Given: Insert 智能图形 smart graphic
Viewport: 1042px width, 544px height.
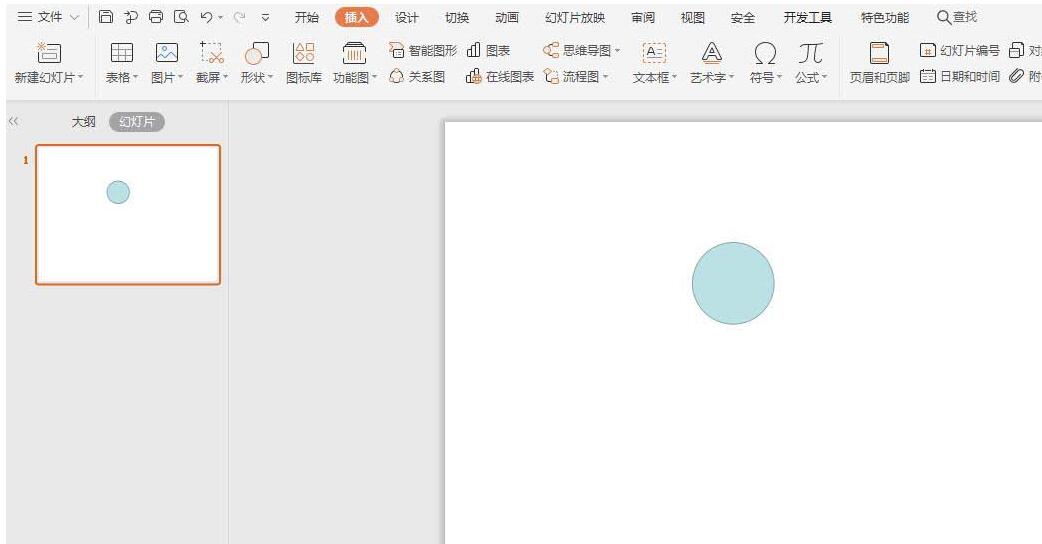Looking at the screenshot, I should (423, 50).
